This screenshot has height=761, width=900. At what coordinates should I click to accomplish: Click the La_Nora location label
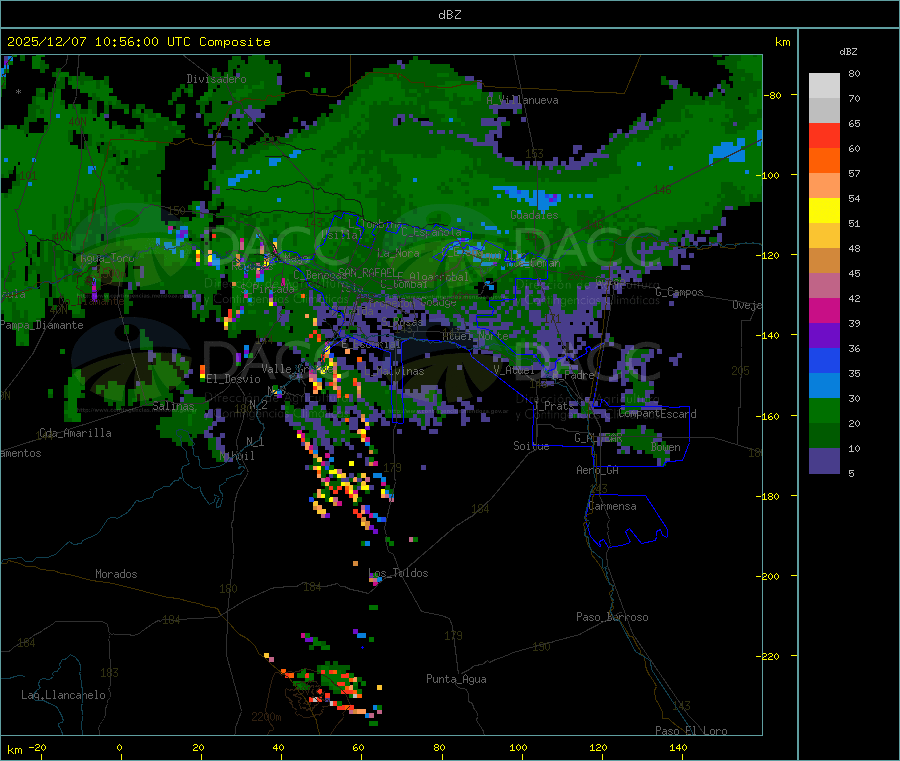[398, 253]
